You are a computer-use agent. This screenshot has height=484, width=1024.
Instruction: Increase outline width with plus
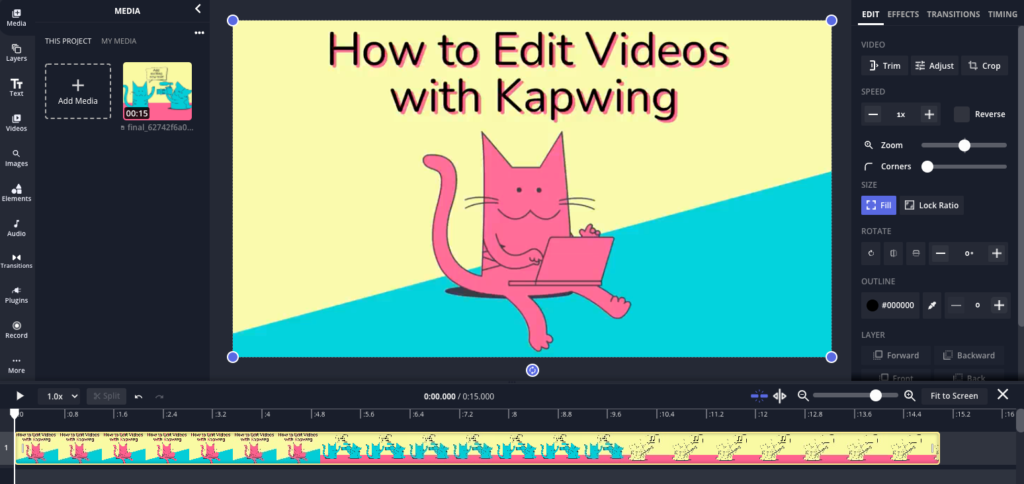click(x=999, y=305)
